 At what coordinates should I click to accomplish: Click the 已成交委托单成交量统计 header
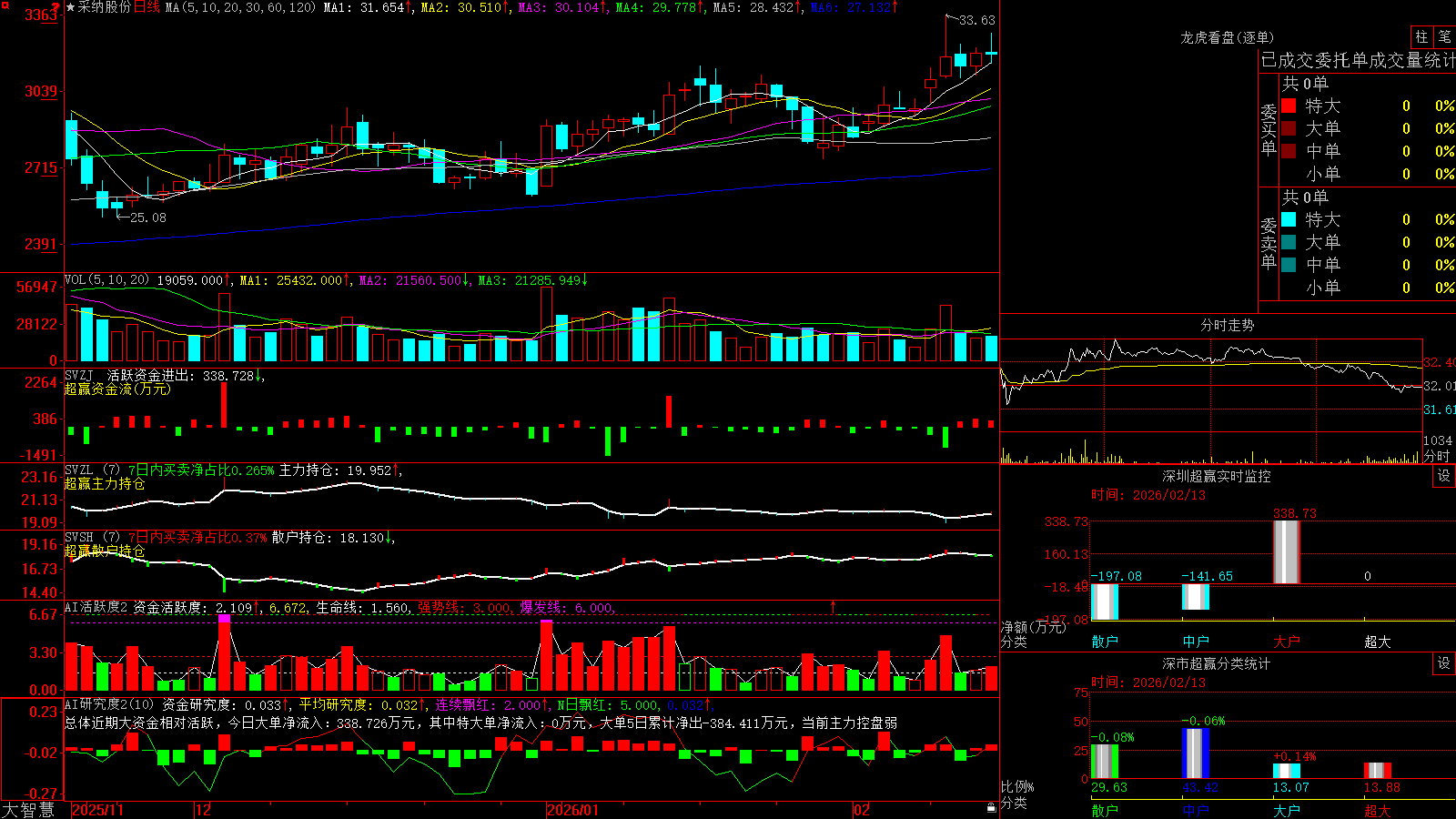click(1358, 60)
